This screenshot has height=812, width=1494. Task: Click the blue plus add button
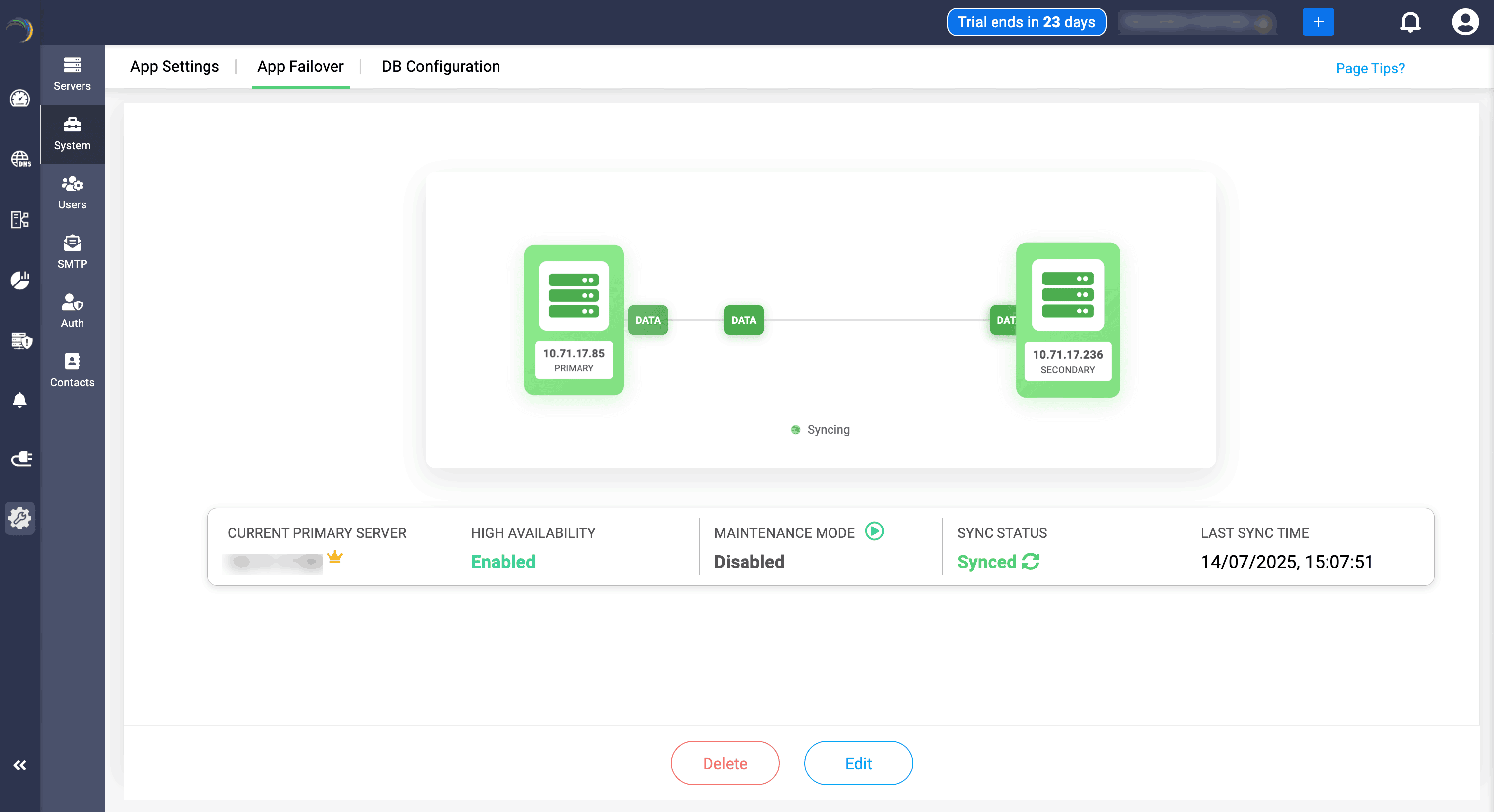1318,22
